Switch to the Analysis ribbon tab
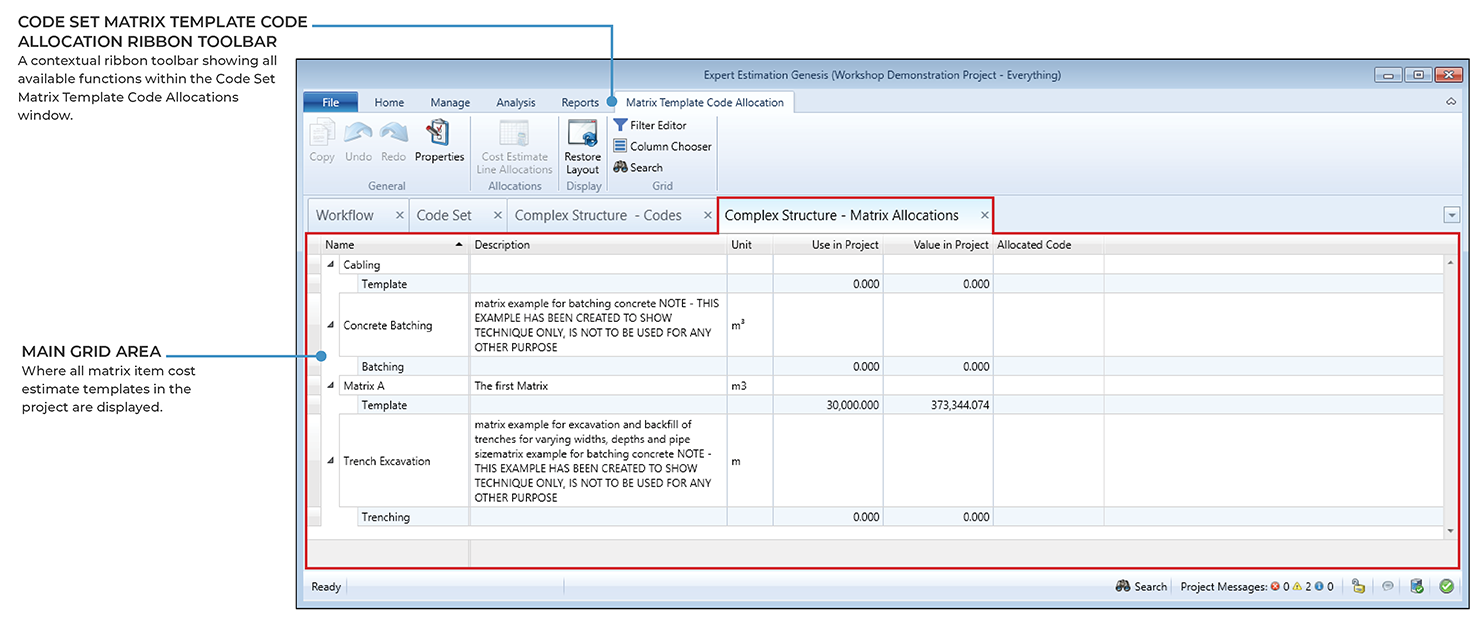Viewport: 1480px width, 623px height. click(x=515, y=102)
